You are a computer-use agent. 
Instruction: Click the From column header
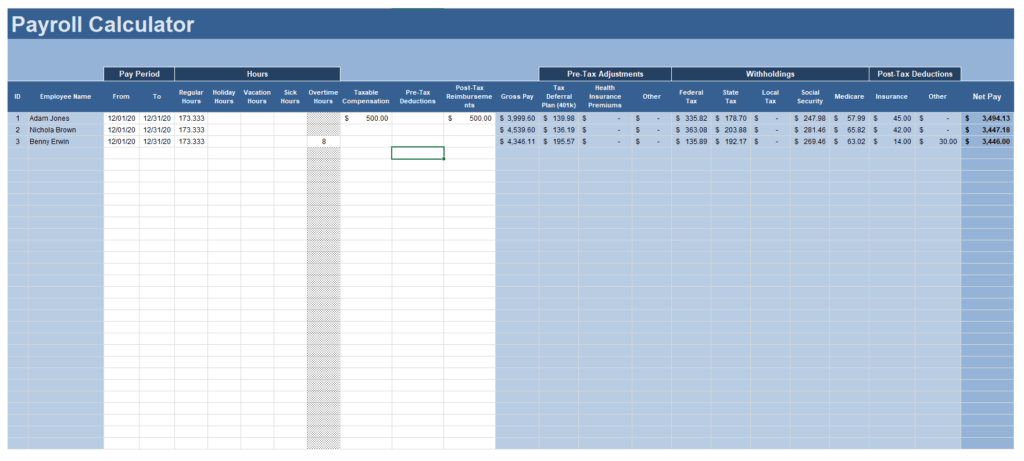121,97
